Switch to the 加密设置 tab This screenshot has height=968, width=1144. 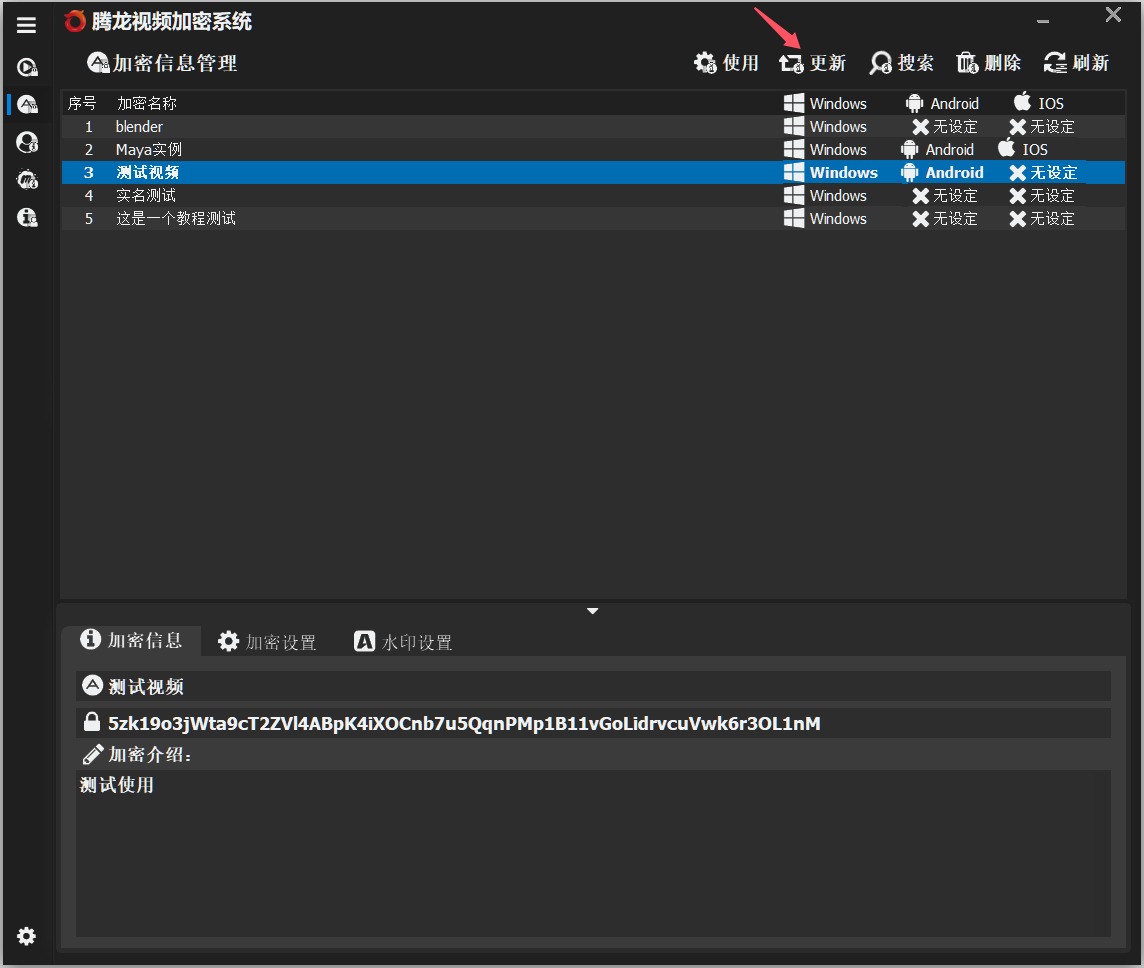coord(267,642)
